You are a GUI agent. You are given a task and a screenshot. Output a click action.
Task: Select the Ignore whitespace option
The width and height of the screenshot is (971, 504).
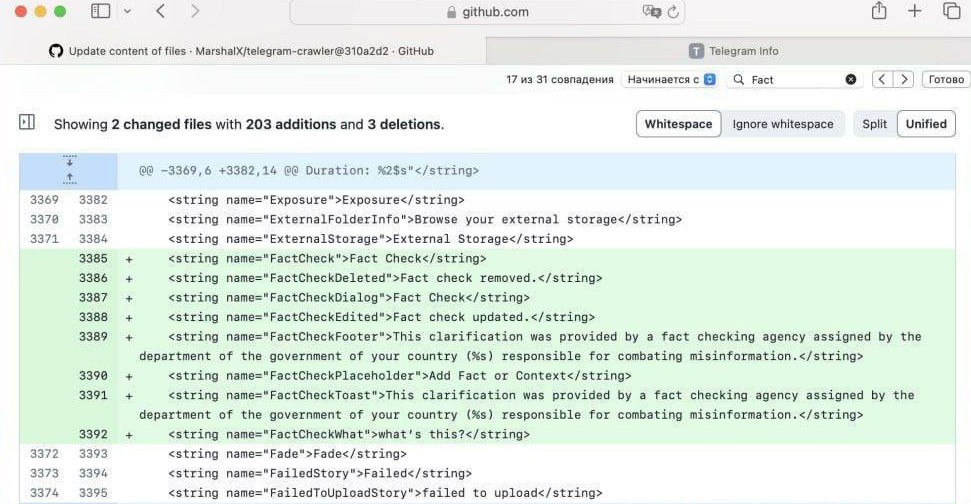point(783,124)
